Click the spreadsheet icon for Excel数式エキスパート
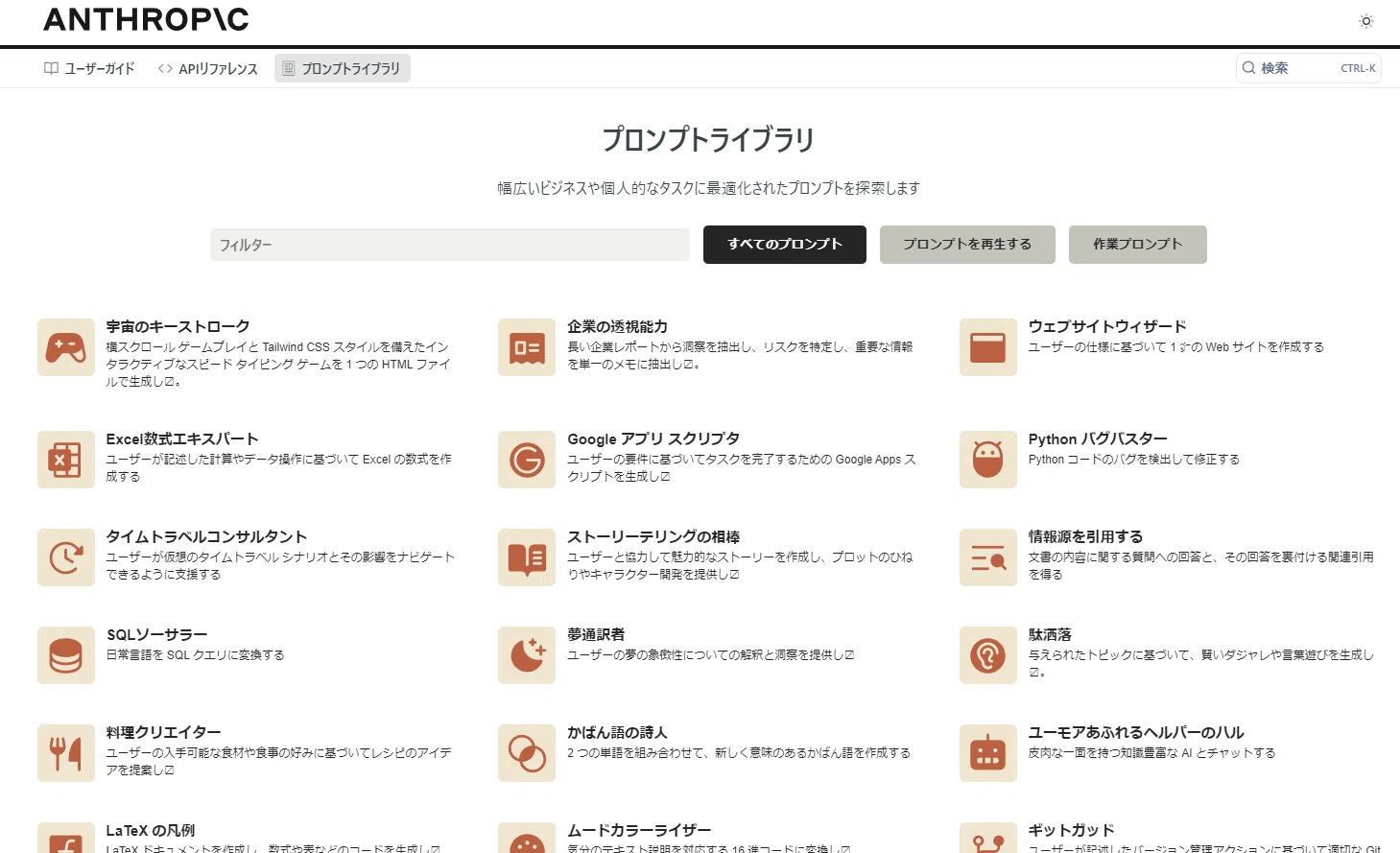This screenshot has width=1400, height=853. [x=66, y=460]
